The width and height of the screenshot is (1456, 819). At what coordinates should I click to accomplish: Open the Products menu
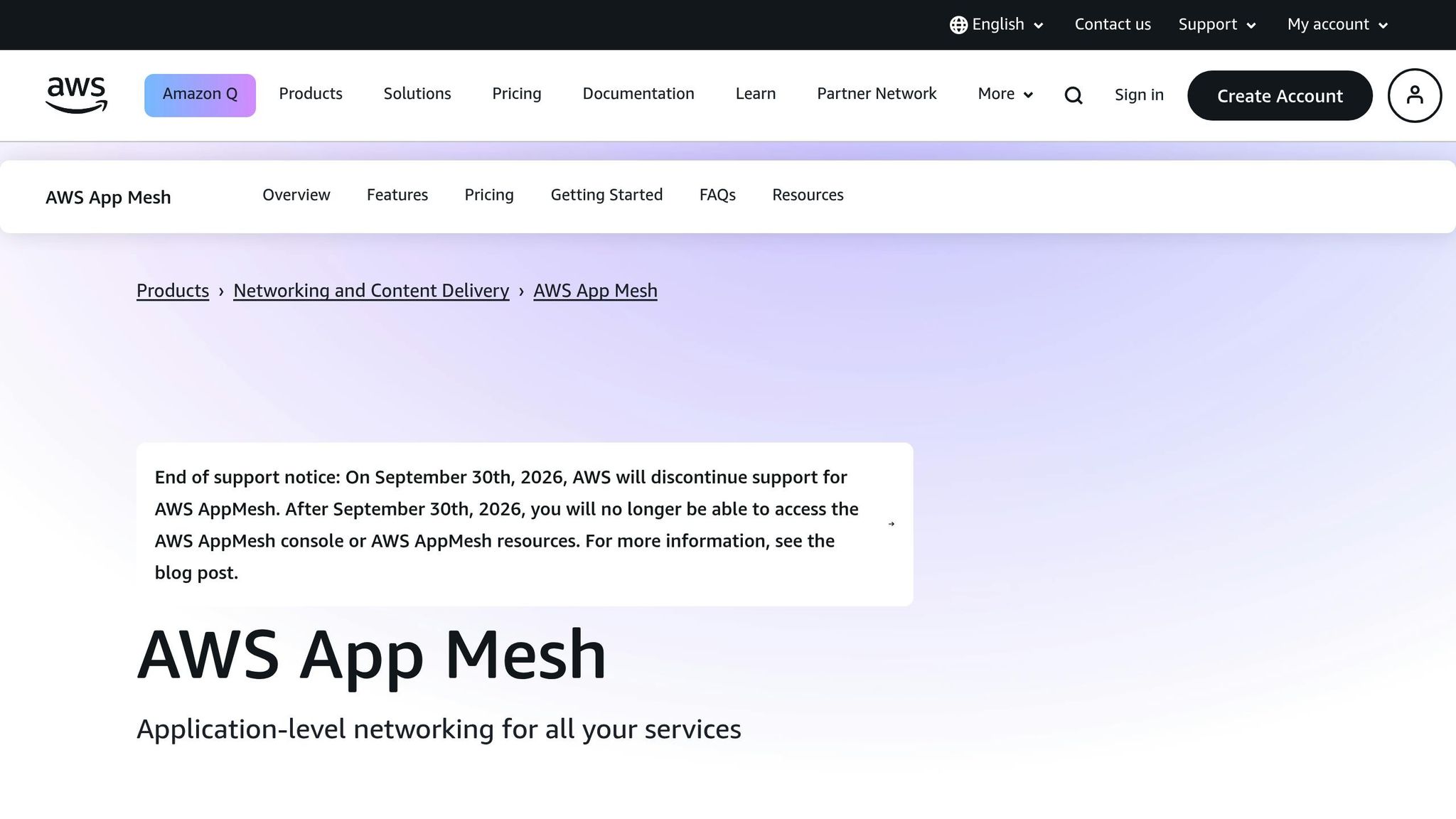pyautogui.click(x=311, y=94)
